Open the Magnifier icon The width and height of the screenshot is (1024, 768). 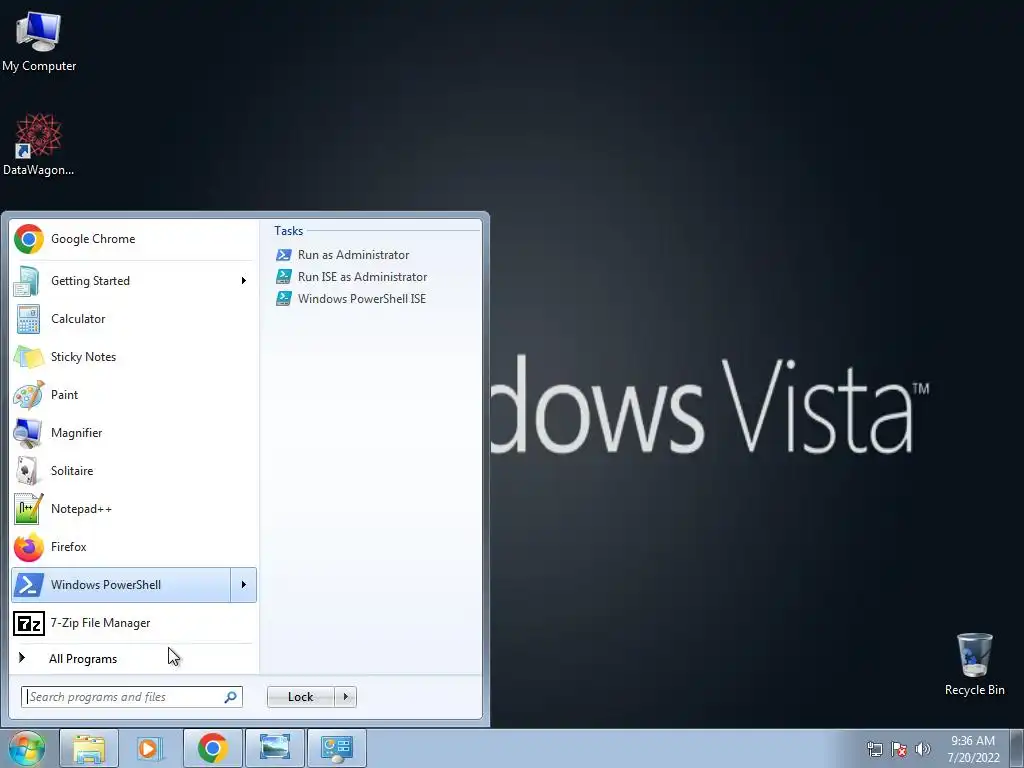click(28, 433)
